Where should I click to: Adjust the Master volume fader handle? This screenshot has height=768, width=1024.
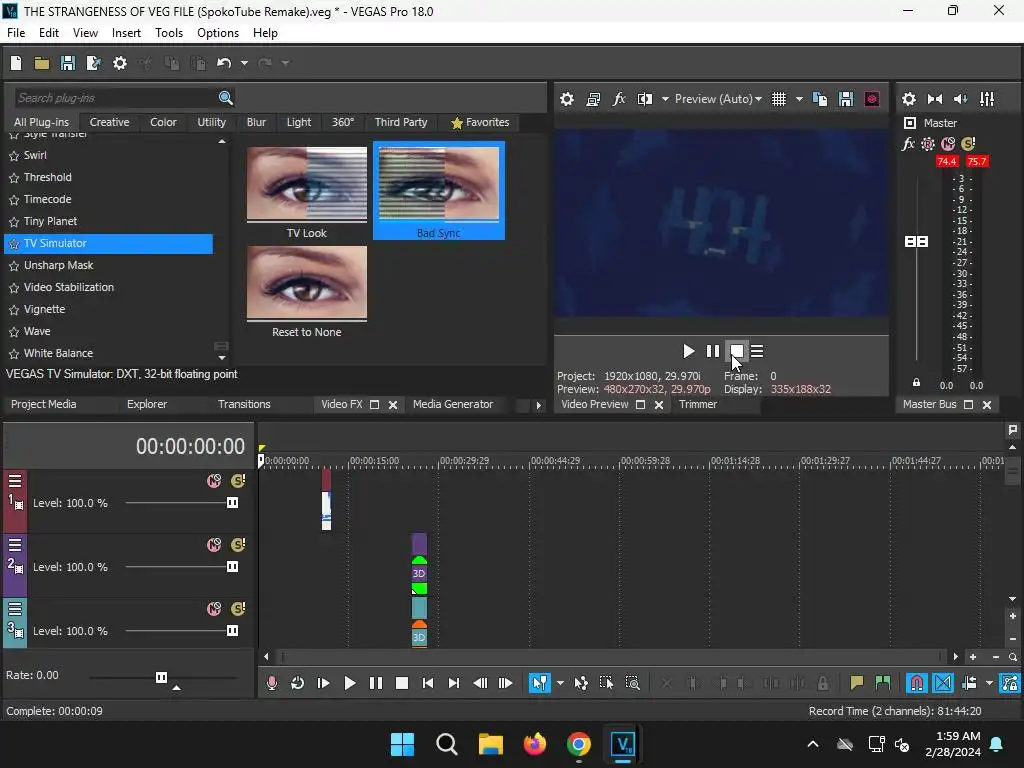(916, 242)
